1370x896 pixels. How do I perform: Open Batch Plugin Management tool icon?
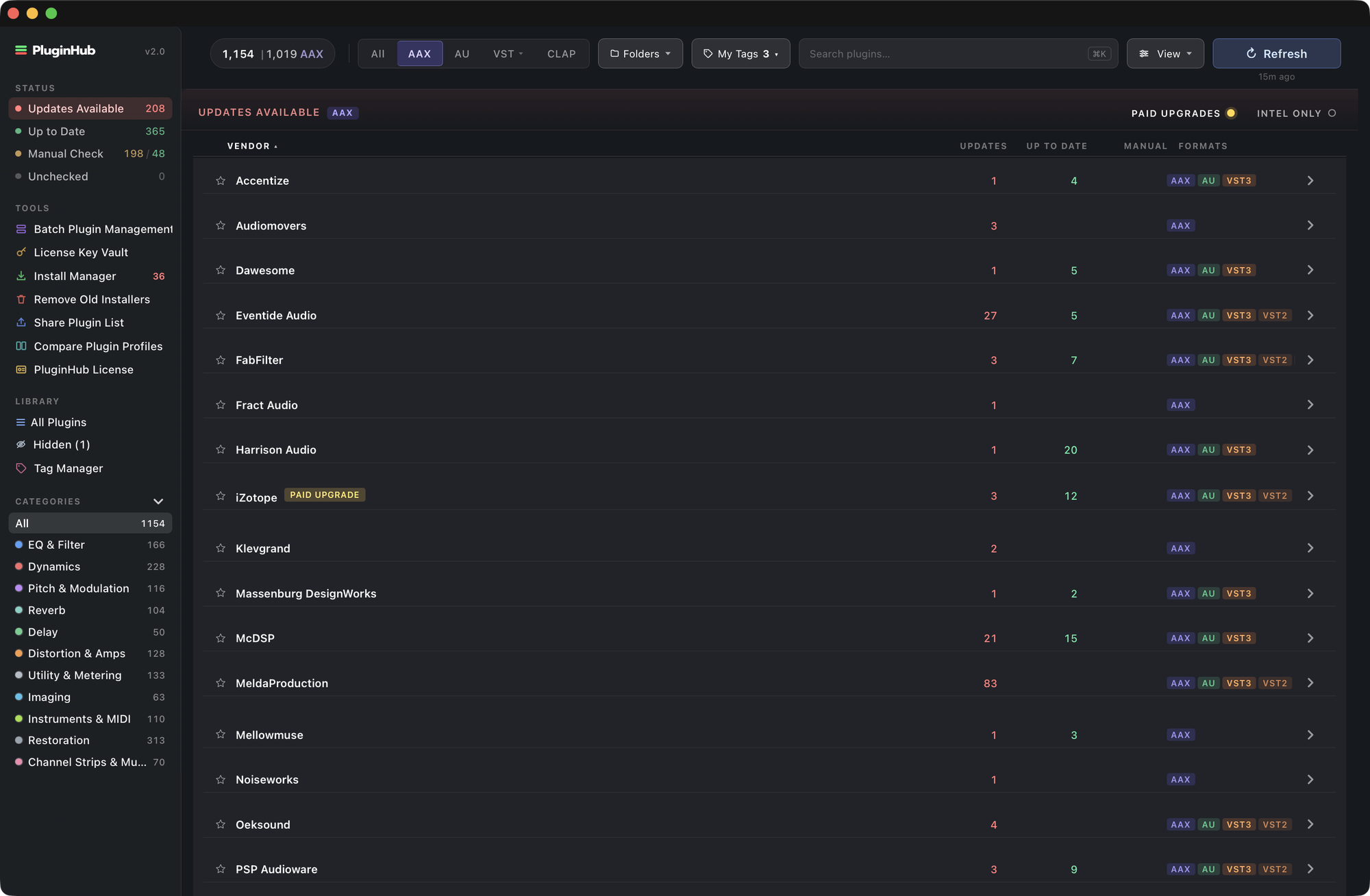tap(21, 229)
